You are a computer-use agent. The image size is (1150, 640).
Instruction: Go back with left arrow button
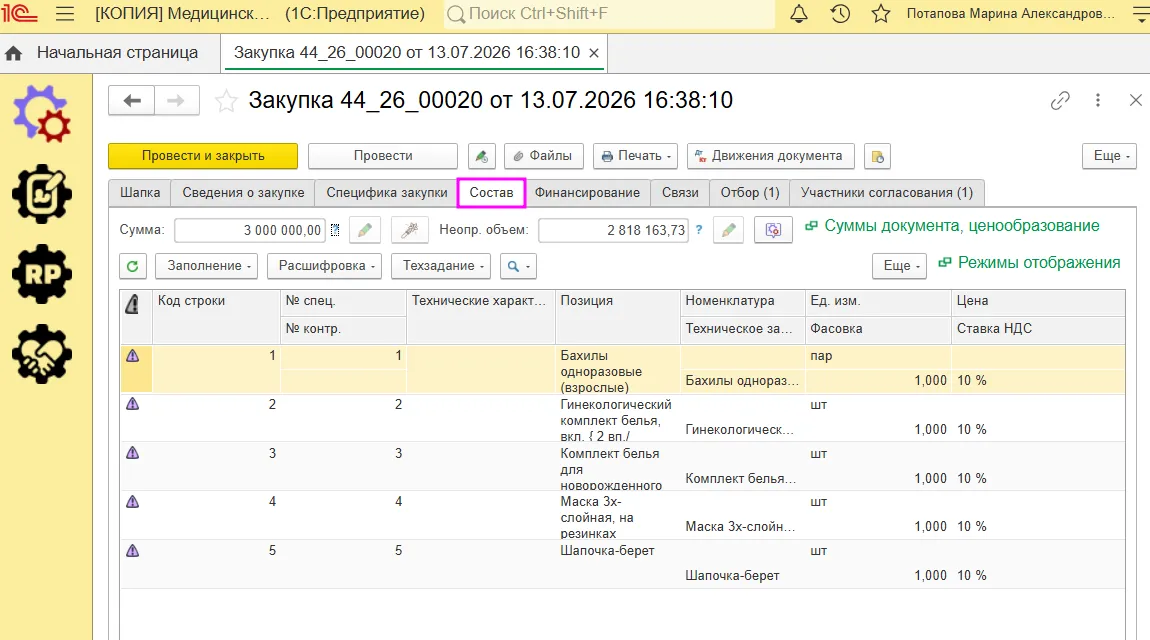point(132,100)
